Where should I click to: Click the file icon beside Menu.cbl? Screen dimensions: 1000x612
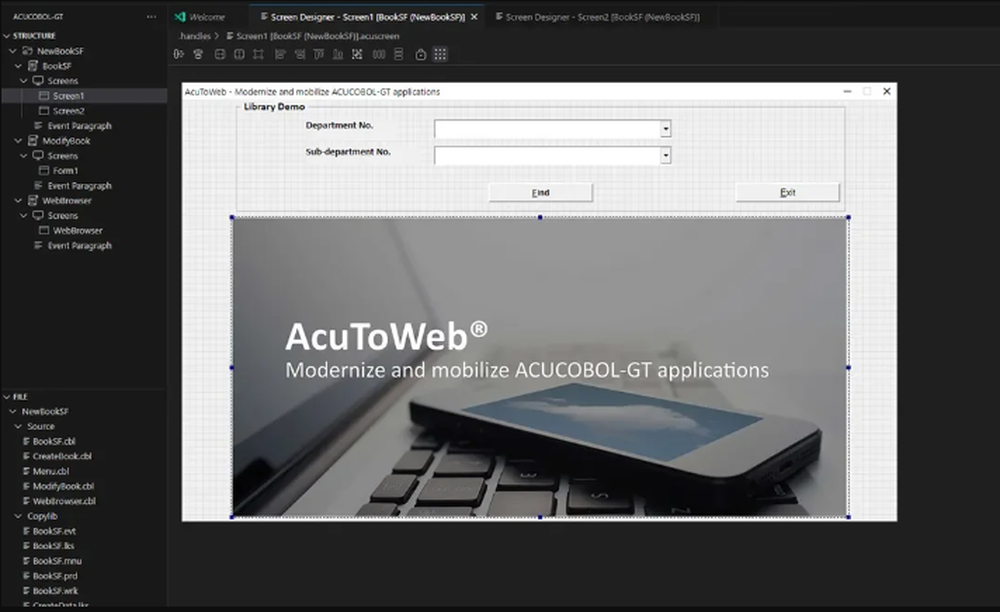coord(26,470)
